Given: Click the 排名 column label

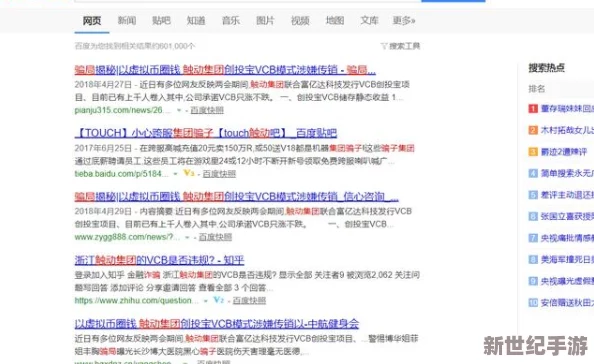Looking at the screenshot, I should tap(536, 89).
